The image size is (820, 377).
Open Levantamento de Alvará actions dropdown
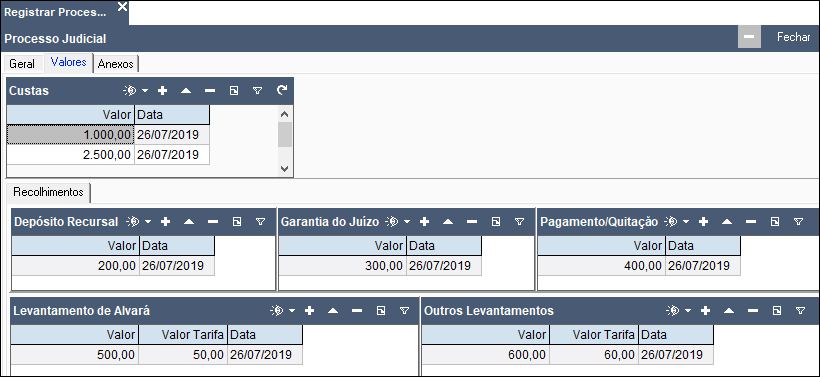click(x=292, y=311)
